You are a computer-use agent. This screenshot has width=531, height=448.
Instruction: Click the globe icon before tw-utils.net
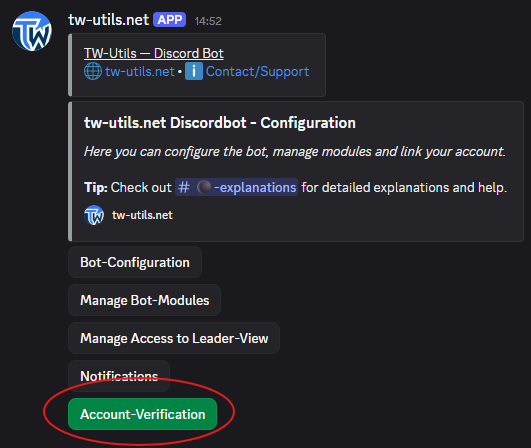click(x=93, y=71)
